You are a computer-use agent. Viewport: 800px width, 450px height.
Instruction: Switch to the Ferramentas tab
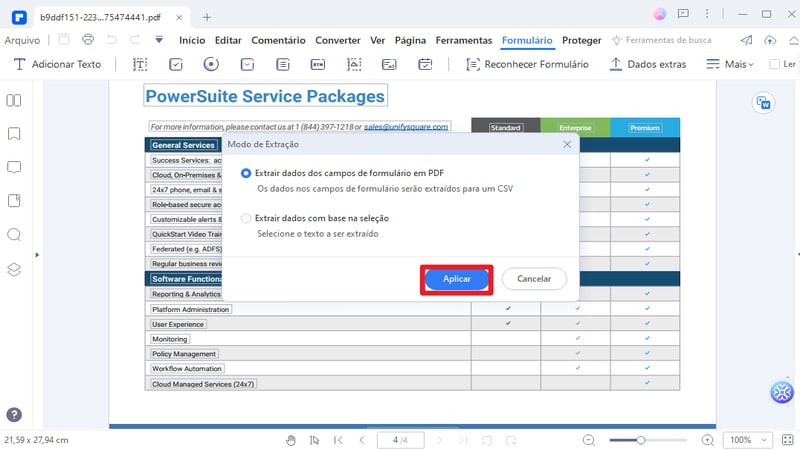pyautogui.click(x=464, y=40)
